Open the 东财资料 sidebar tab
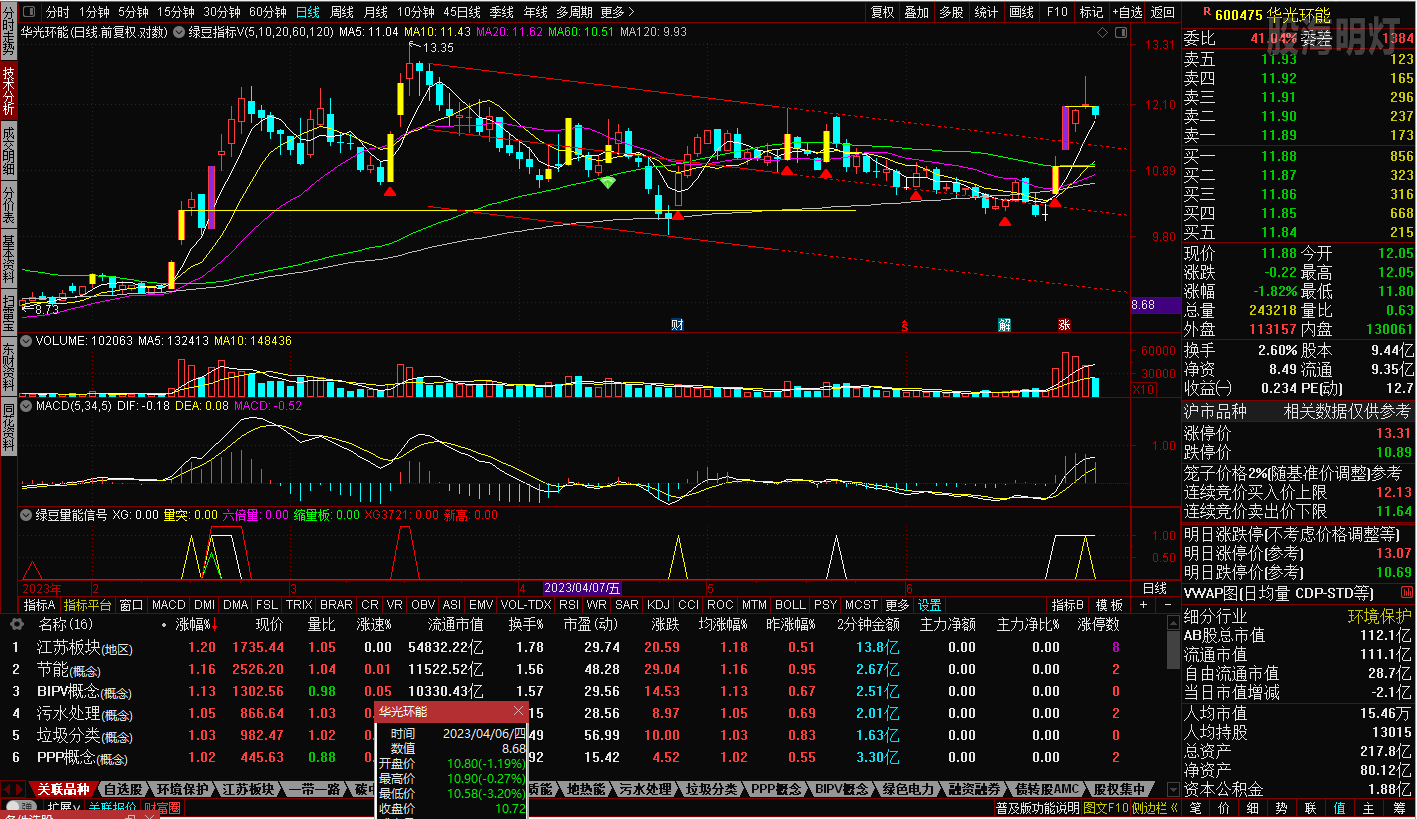The image size is (1417, 819). tap(9, 369)
